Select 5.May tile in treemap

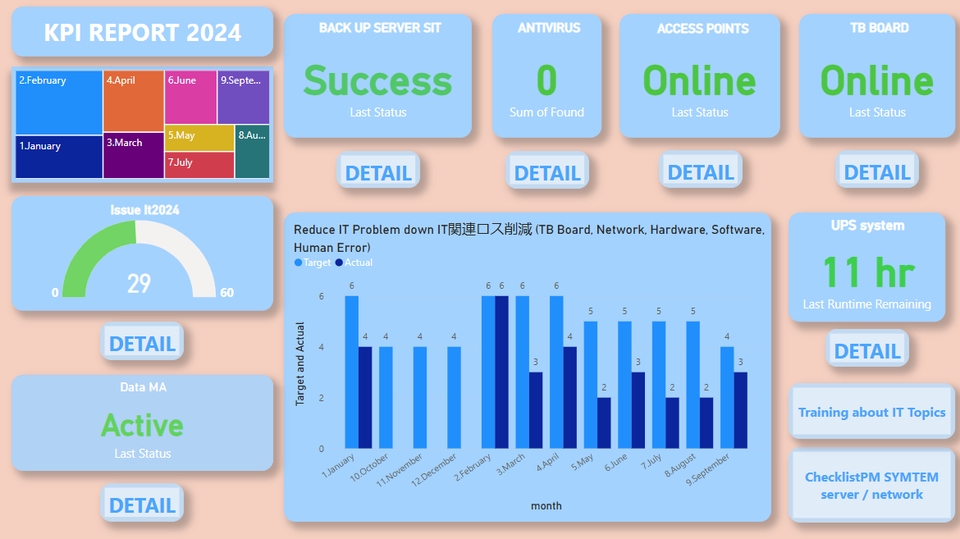tap(200, 138)
